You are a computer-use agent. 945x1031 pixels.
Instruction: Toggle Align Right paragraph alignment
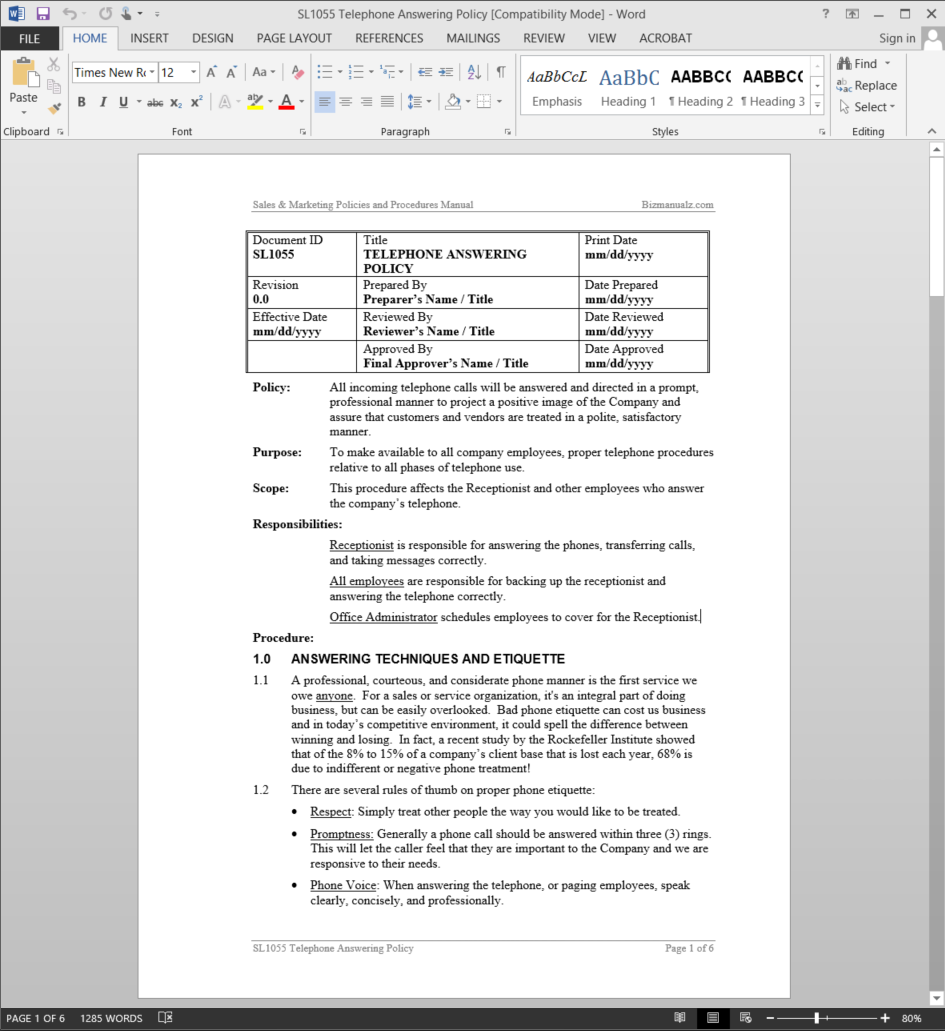[366, 102]
